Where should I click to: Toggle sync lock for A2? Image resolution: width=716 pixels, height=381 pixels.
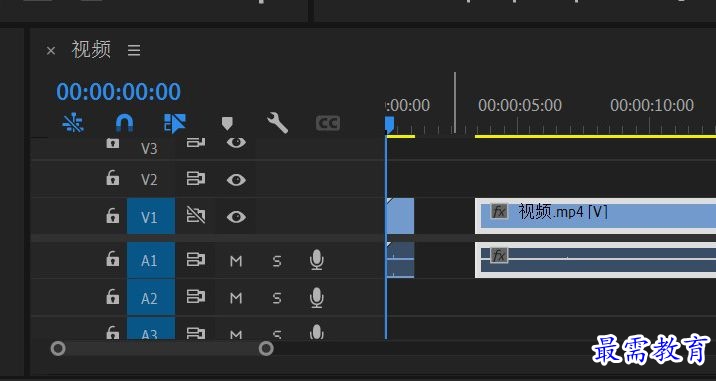pyautogui.click(x=195, y=297)
